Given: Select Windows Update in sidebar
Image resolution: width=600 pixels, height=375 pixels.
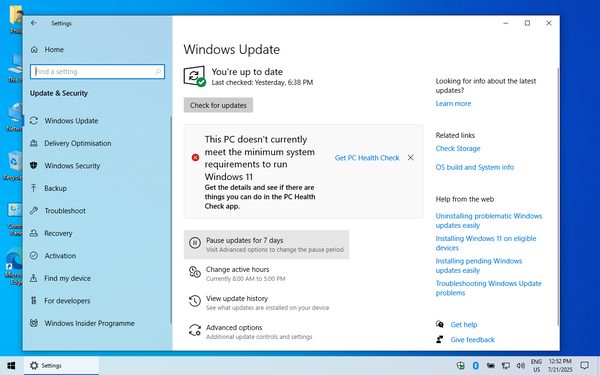Looking at the screenshot, I should (71, 121).
